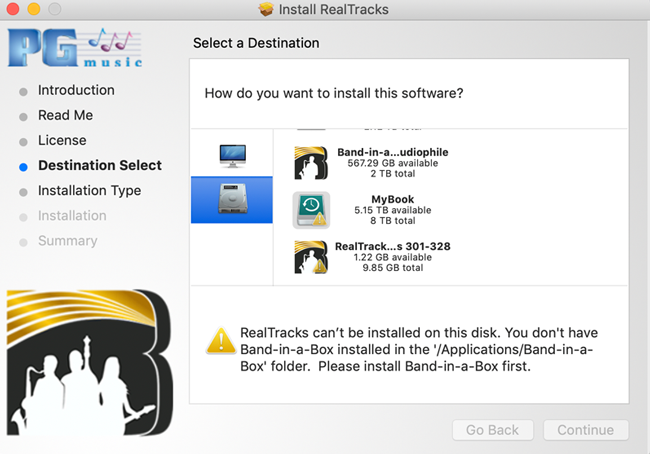The width and height of the screenshot is (650, 454).
Task: Select the Destination Select step
Action: point(100,165)
